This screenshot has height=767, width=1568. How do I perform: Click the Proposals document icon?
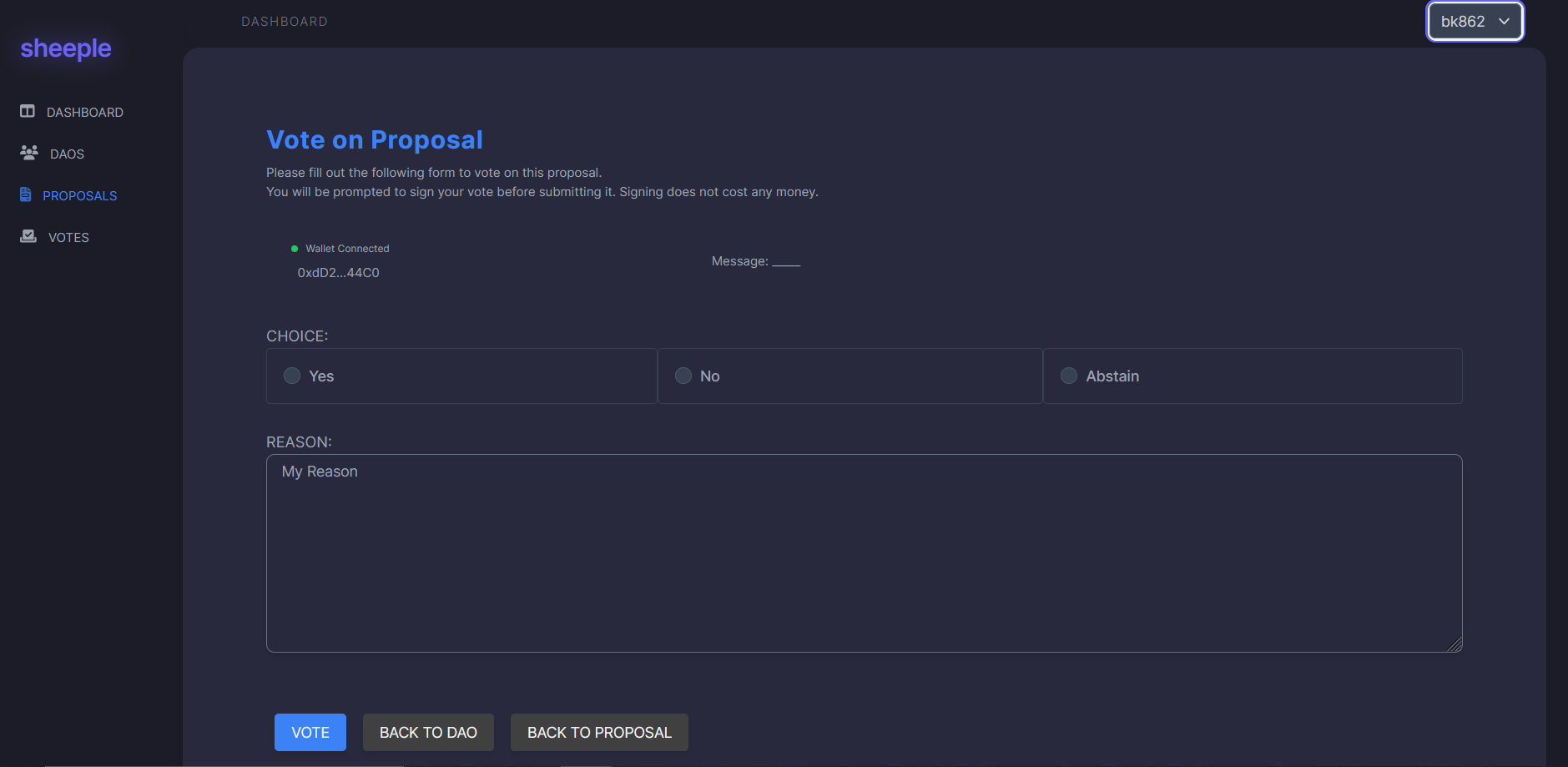(26, 194)
